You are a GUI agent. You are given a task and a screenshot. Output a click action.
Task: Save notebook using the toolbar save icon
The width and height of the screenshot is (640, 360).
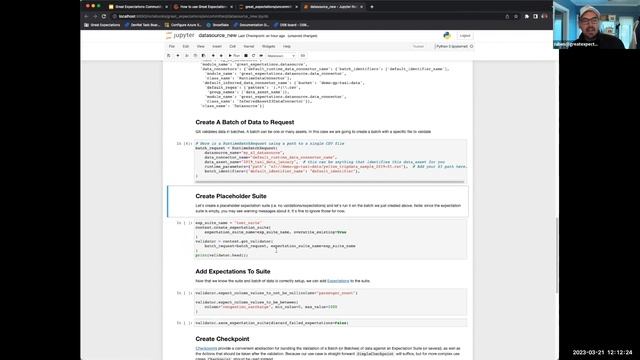click(x=169, y=56)
